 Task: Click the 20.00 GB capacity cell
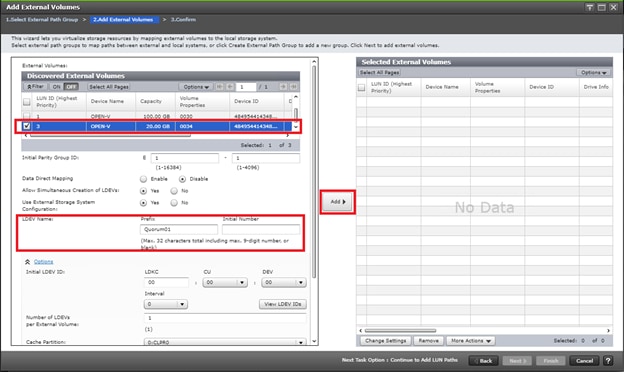tap(155, 127)
